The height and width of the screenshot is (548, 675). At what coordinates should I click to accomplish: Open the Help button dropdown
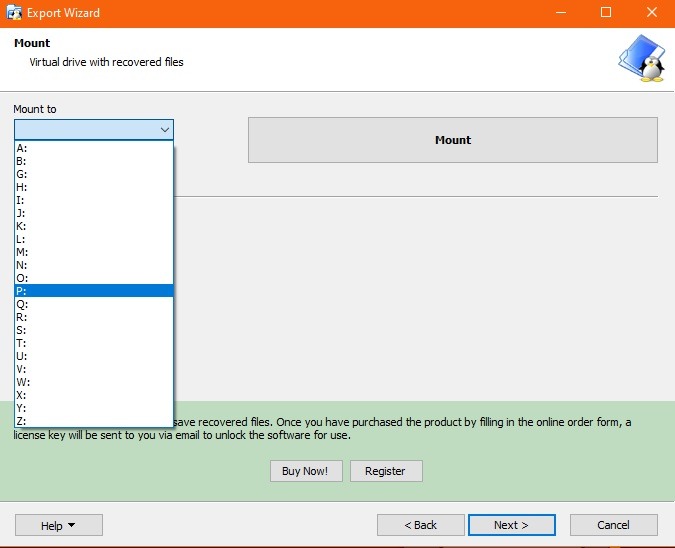click(x=58, y=525)
